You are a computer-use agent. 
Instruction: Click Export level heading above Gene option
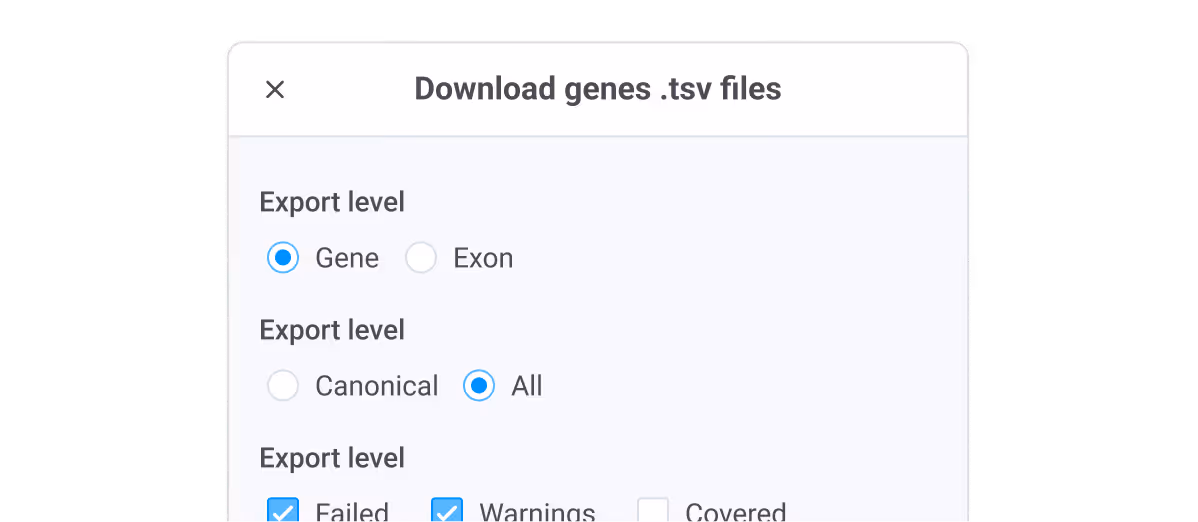click(332, 203)
